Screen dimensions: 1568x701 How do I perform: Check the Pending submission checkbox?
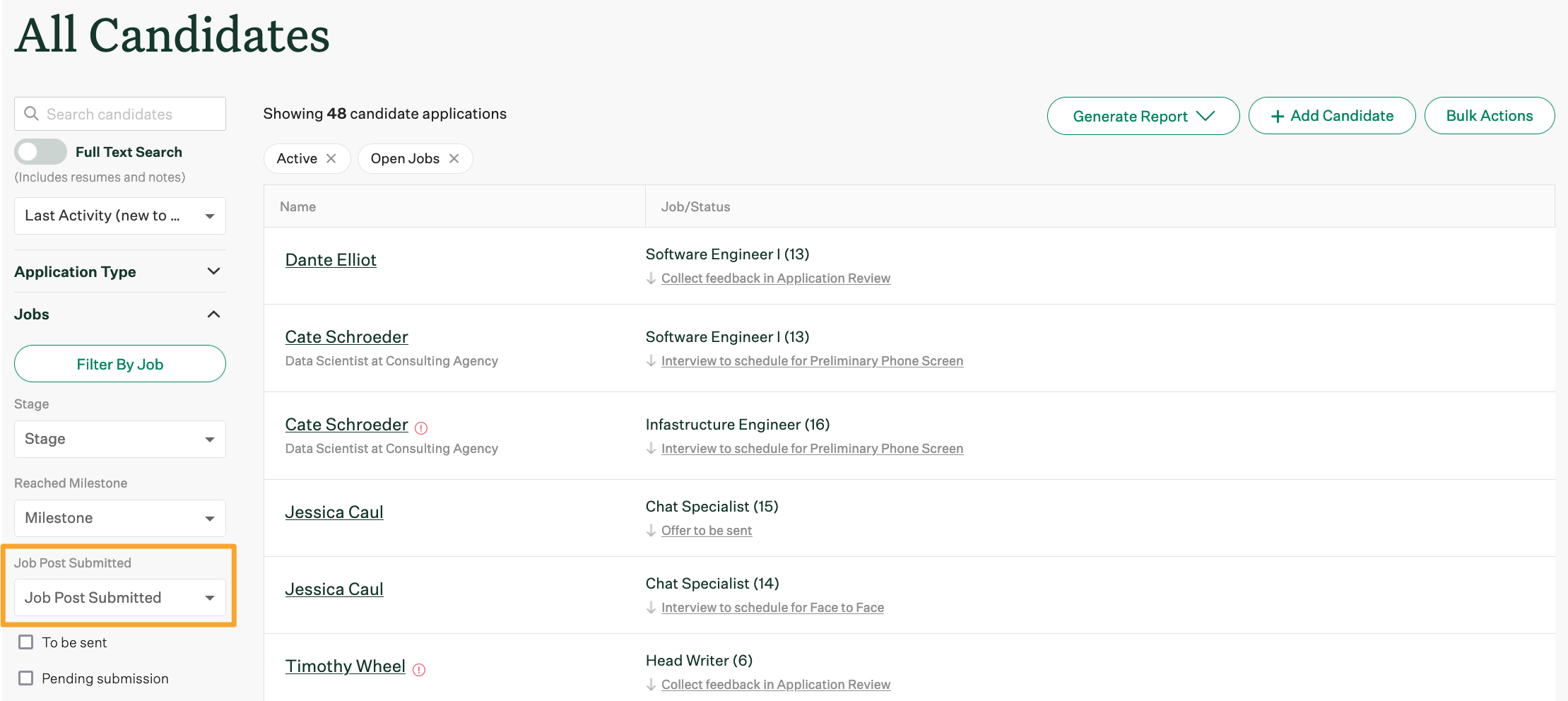point(26,678)
